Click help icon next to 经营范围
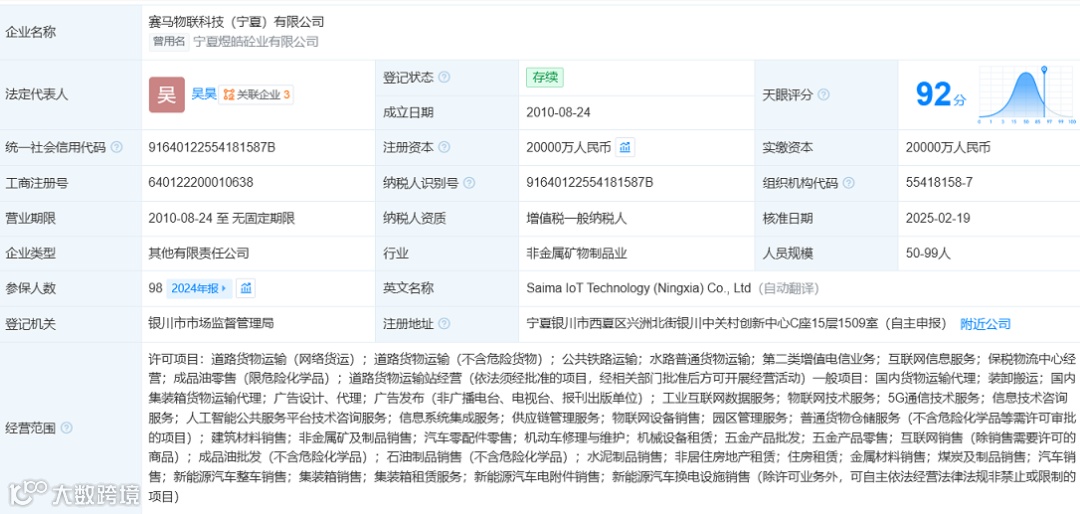This screenshot has width=1080, height=514. coord(66,428)
